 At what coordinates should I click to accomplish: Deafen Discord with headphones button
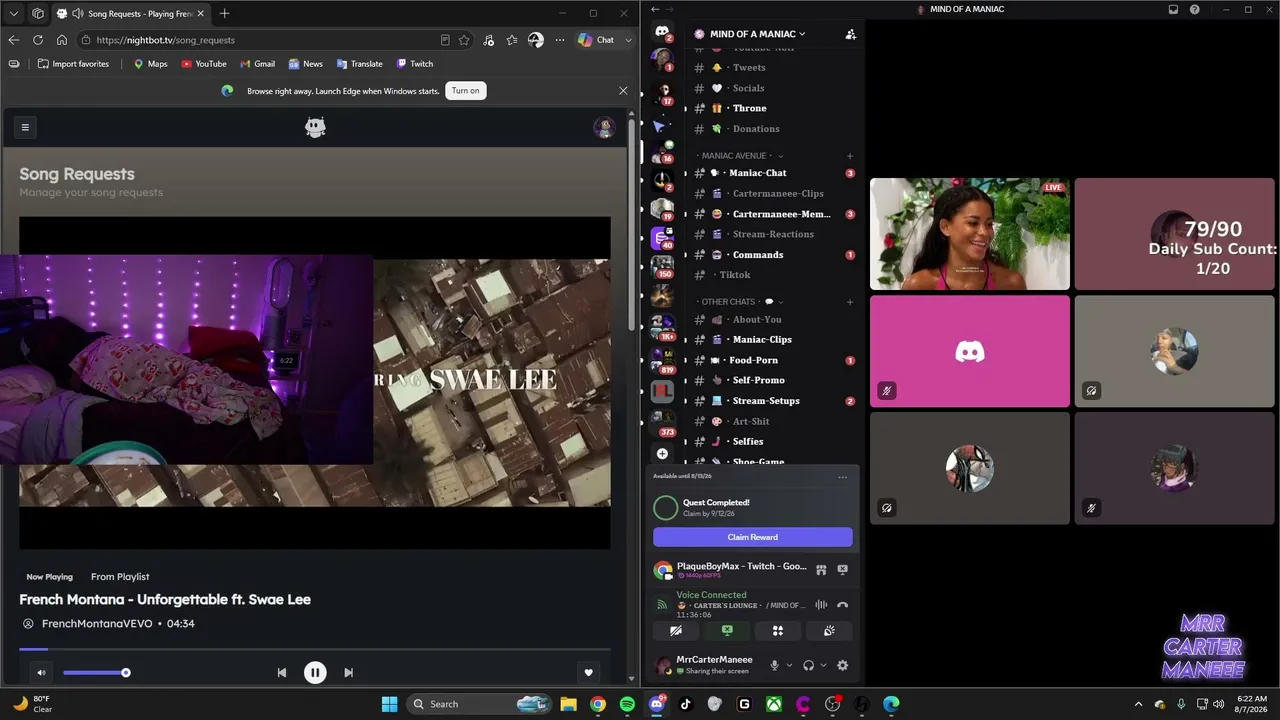(x=808, y=665)
